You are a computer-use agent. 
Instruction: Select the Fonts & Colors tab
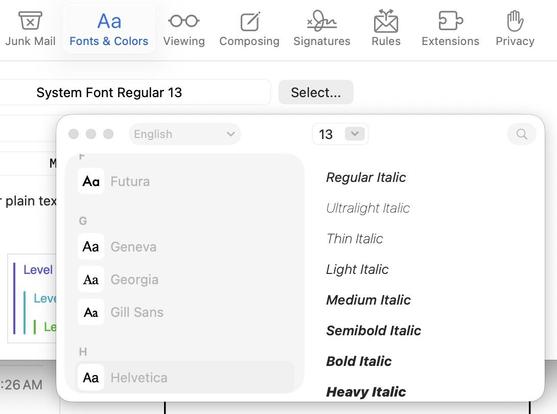coord(109,29)
